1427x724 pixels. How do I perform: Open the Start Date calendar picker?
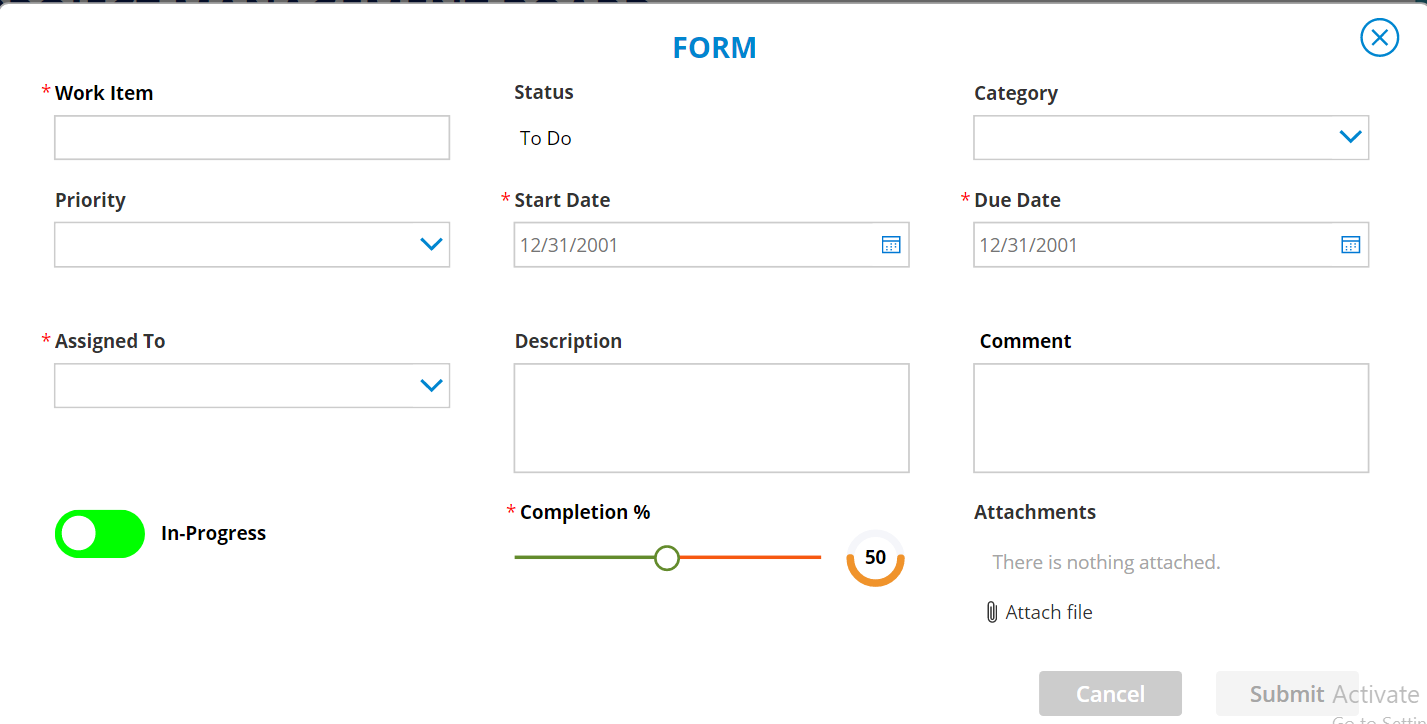pyautogui.click(x=890, y=244)
